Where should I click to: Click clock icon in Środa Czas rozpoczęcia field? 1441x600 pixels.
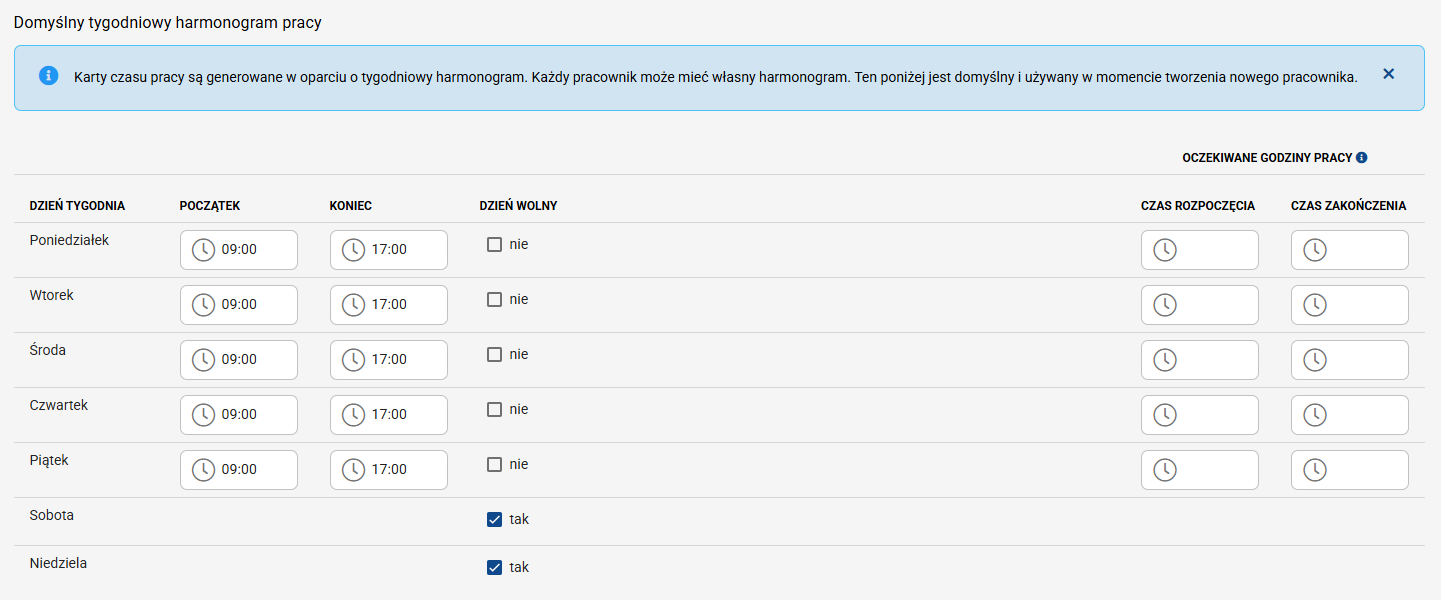tap(1165, 359)
